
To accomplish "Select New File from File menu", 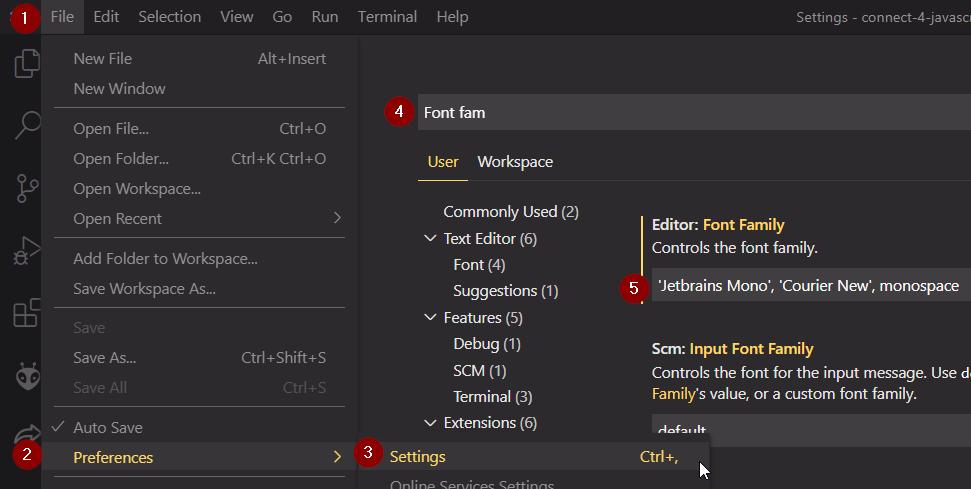I will point(102,59).
